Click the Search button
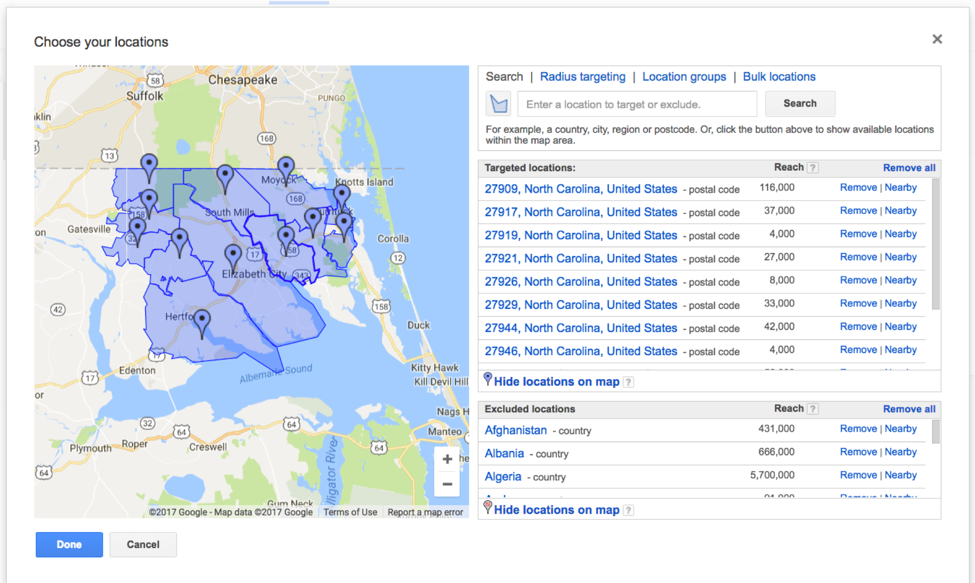Screen dimensions: 975x583 [x=800, y=103]
